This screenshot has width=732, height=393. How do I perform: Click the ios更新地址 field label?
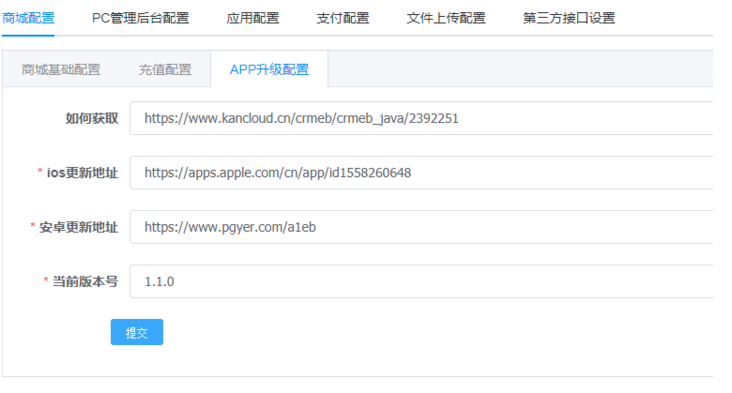click(x=82, y=173)
